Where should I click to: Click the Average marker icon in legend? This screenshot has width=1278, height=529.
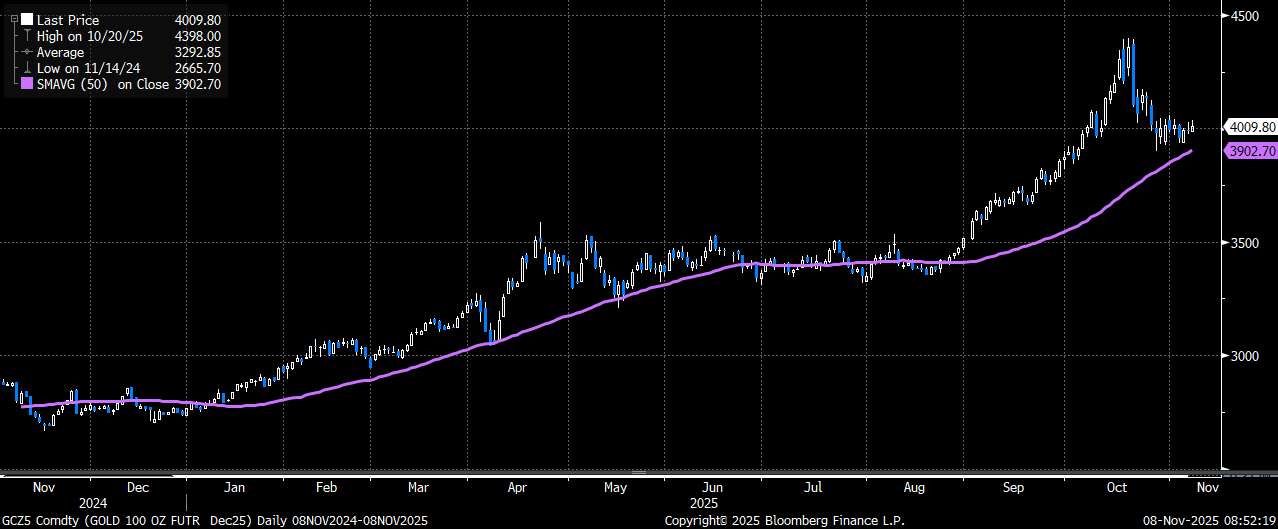point(26,52)
